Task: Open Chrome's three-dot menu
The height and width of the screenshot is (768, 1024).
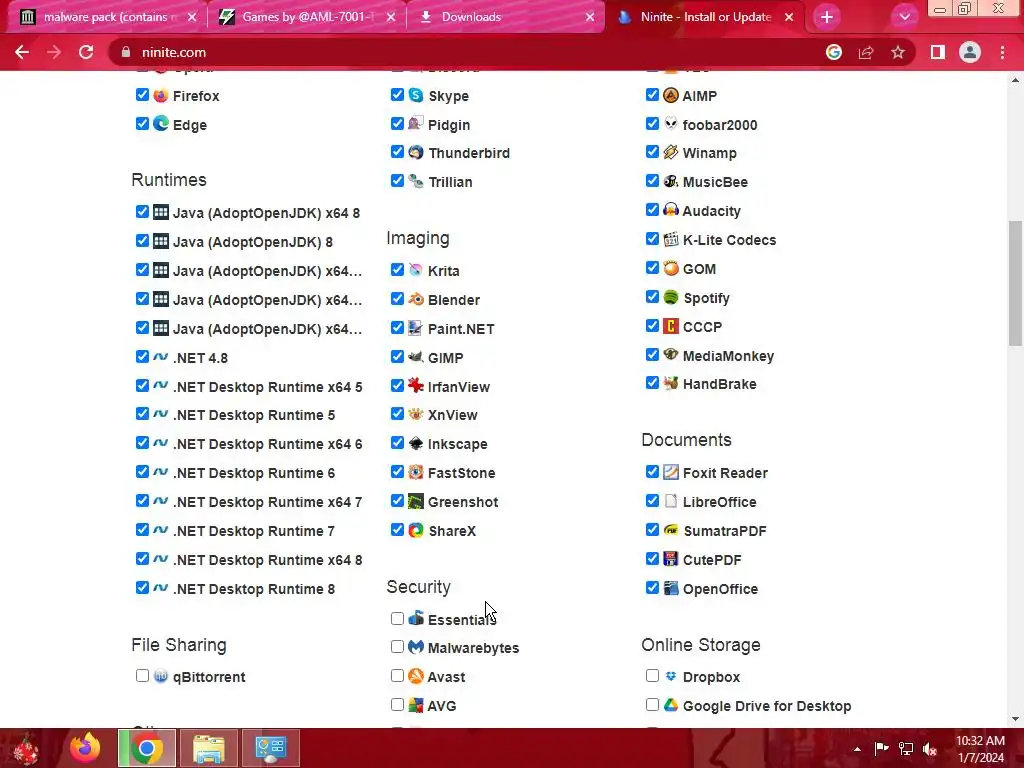Action: (1002, 52)
